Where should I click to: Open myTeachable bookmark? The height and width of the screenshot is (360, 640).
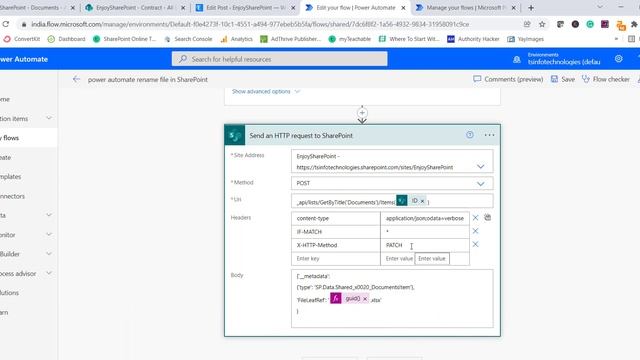(350, 39)
